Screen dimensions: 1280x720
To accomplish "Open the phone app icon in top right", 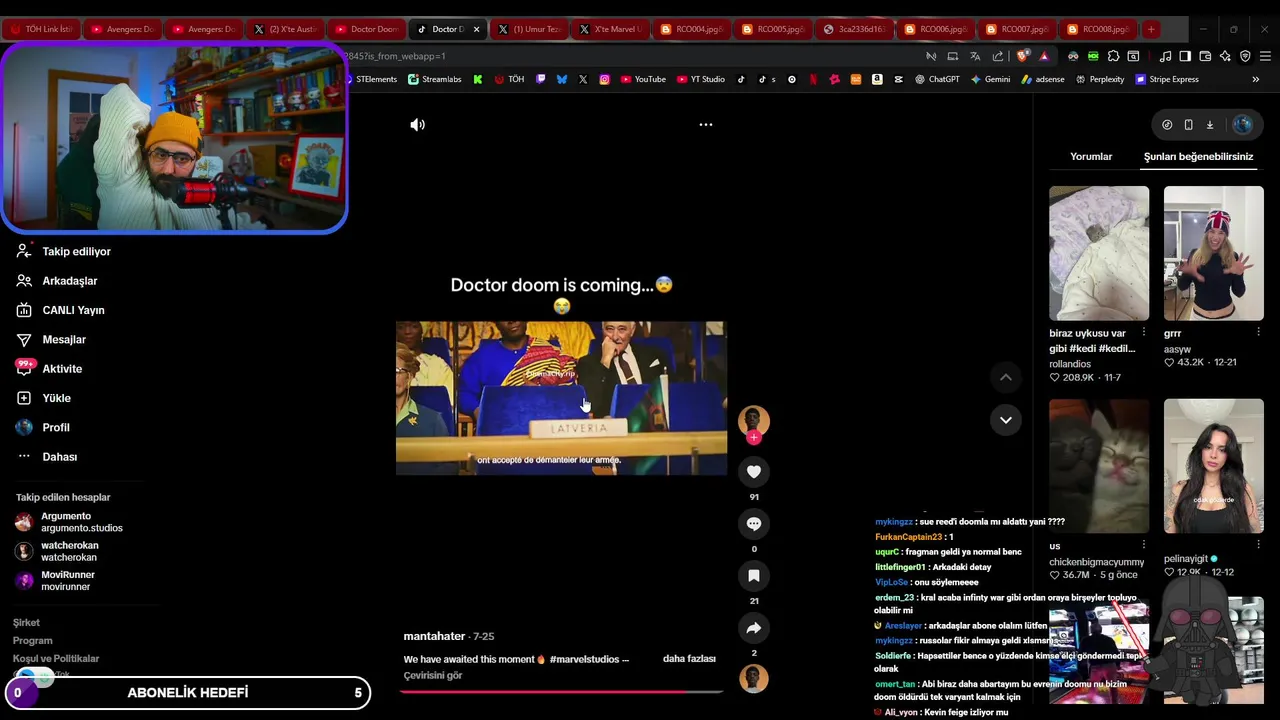I will pos(1188,125).
